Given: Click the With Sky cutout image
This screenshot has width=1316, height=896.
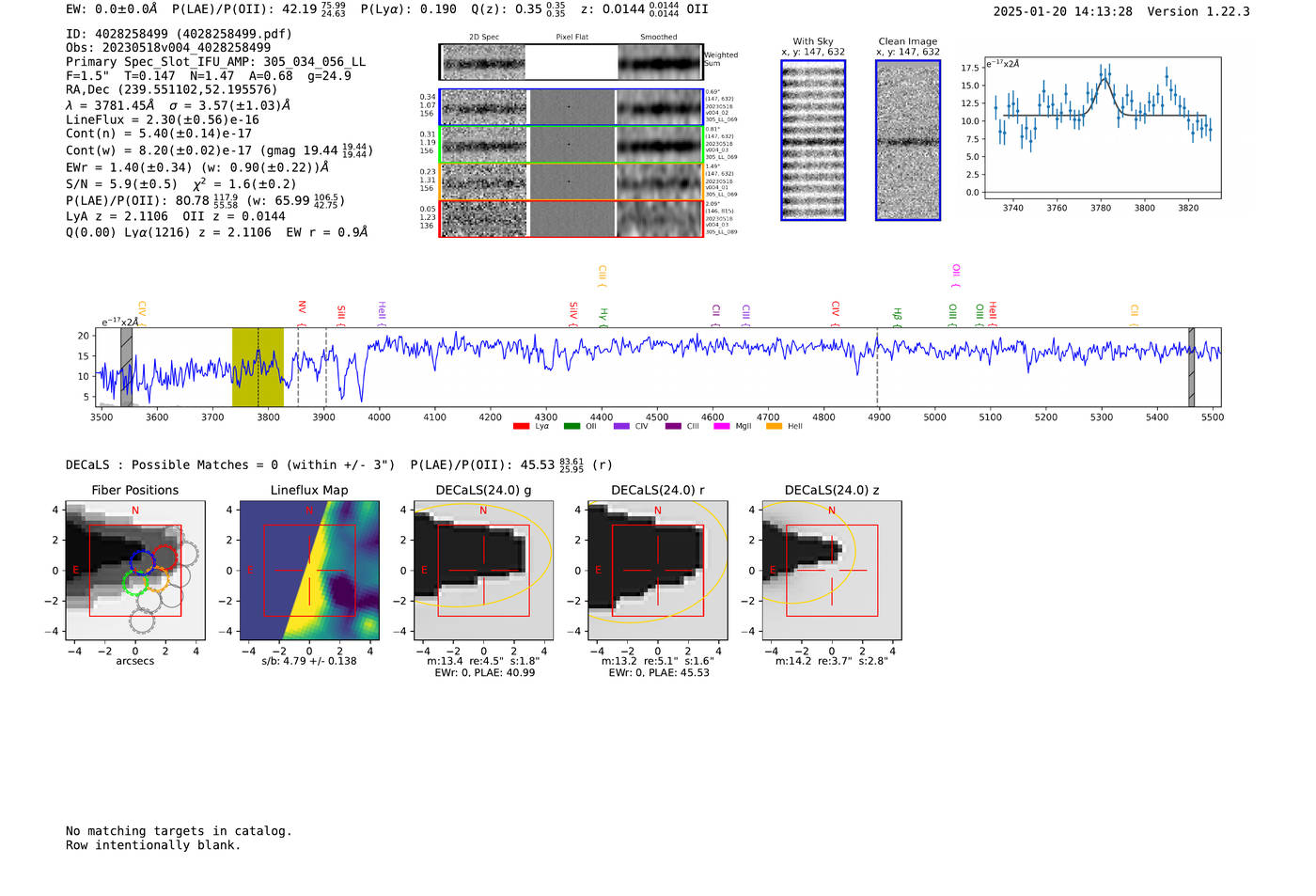Looking at the screenshot, I should click(x=813, y=140).
